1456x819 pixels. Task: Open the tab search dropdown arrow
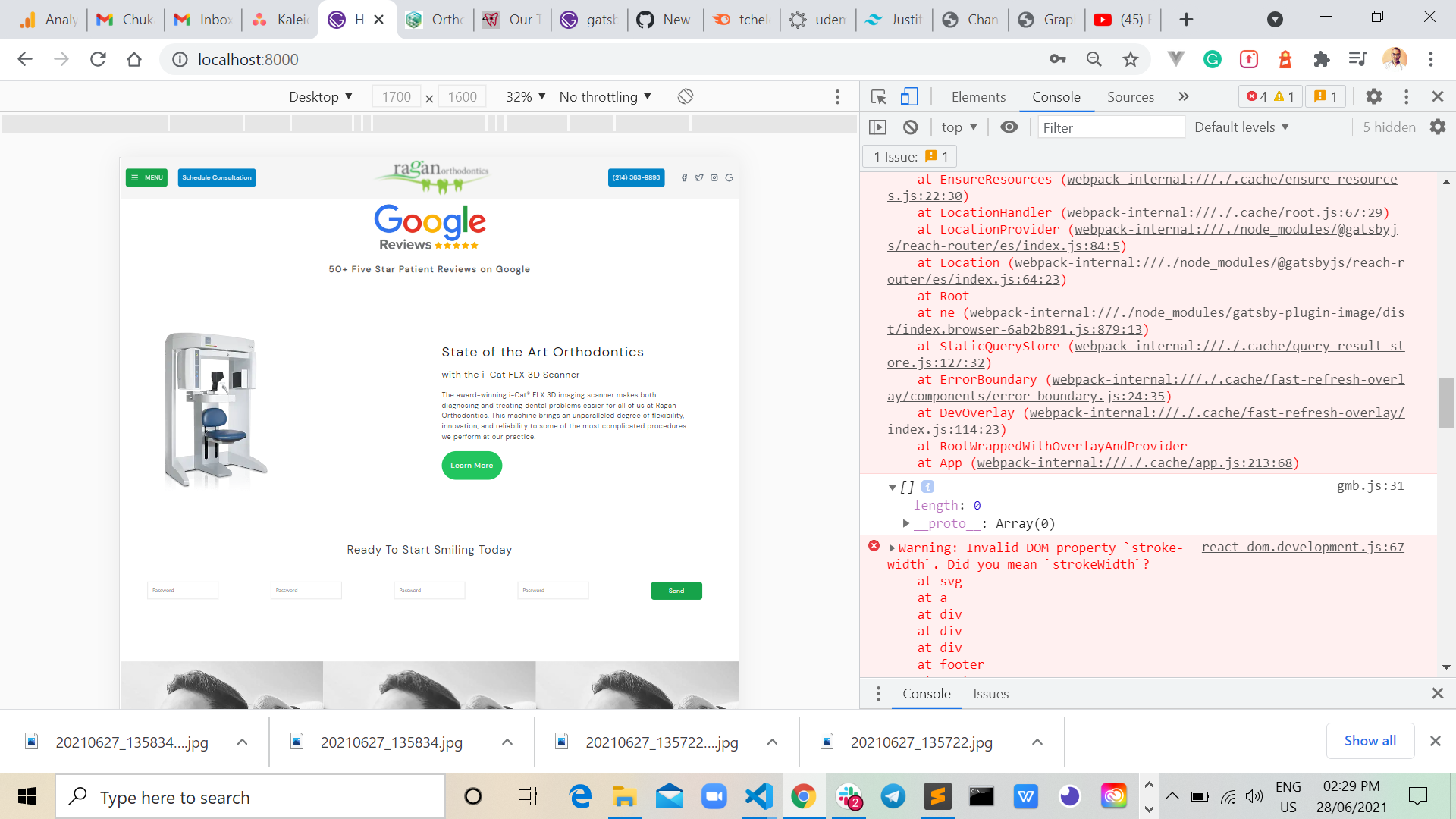coord(1276,20)
